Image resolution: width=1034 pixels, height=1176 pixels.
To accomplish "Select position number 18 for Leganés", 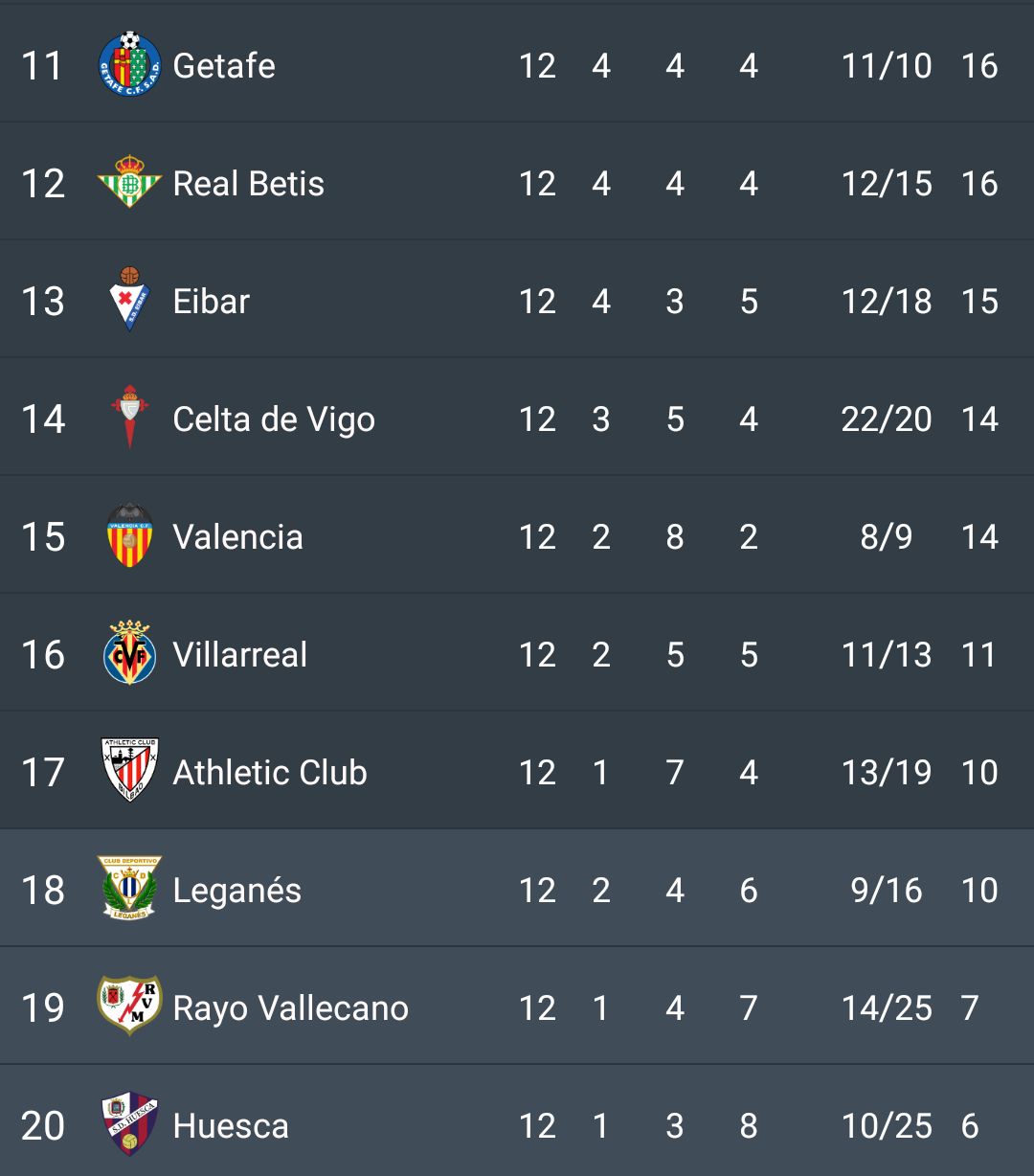I will click(43, 891).
